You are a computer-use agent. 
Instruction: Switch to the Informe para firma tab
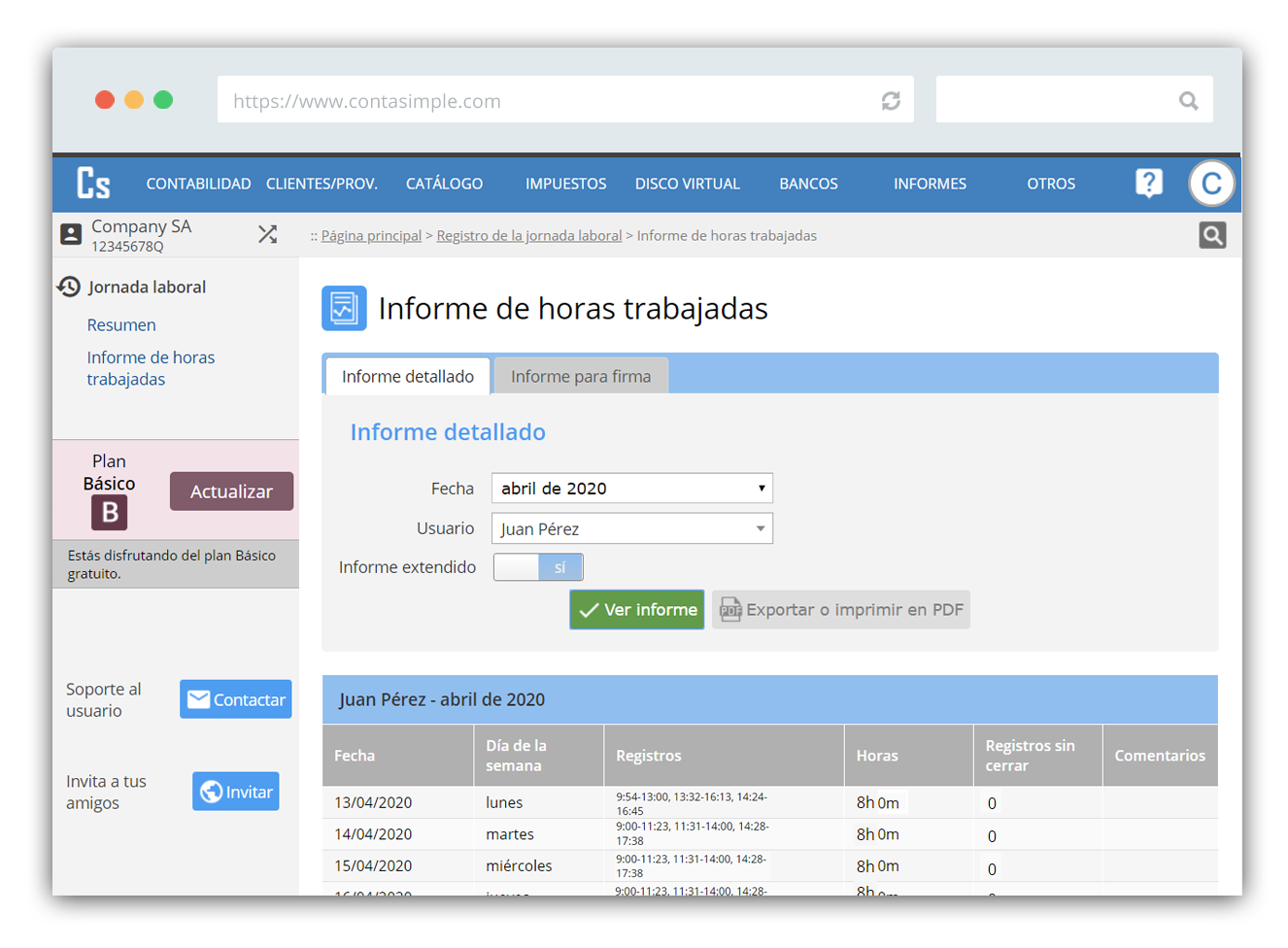click(x=580, y=377)
